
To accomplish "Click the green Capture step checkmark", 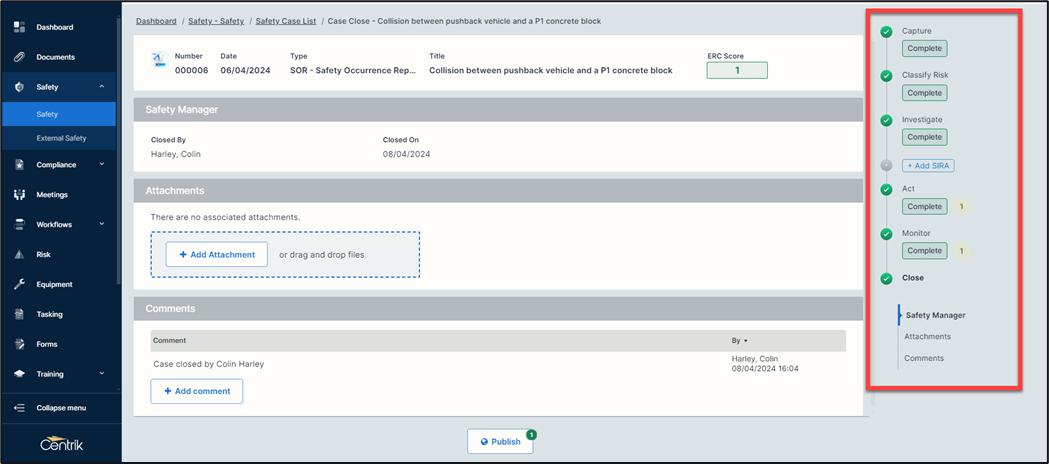I will pos(886,32).
